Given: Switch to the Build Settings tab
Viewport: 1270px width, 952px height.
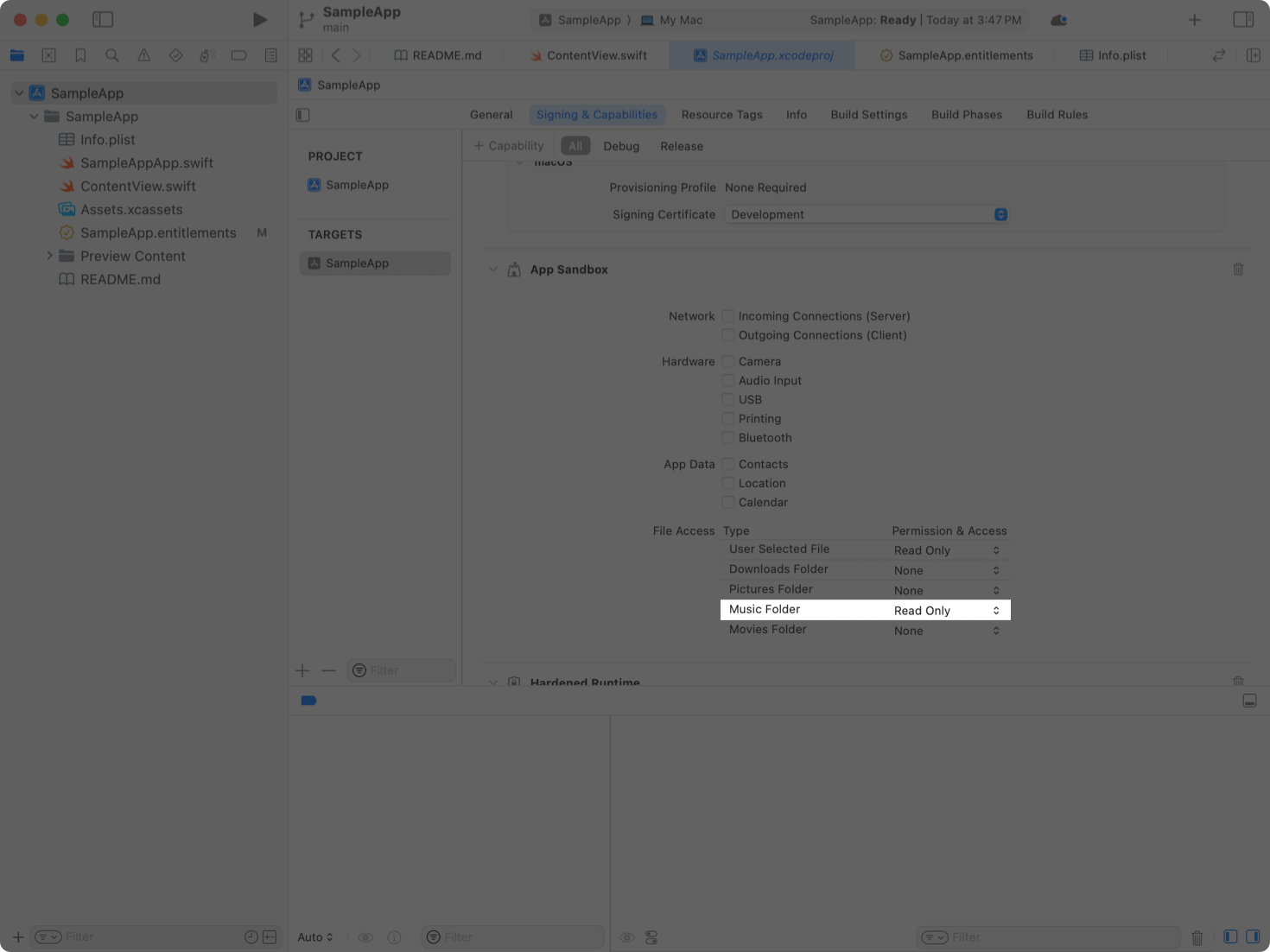Looking at the screenshot, I should click(x=868, y=115).
